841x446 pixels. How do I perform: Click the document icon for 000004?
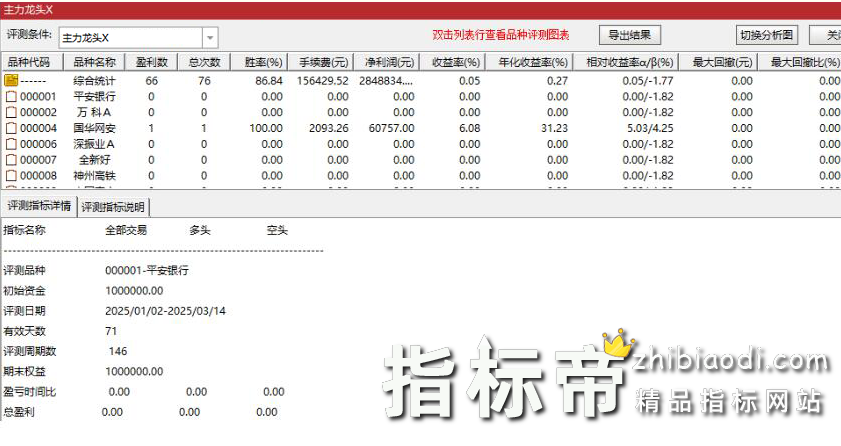[11, 128]
